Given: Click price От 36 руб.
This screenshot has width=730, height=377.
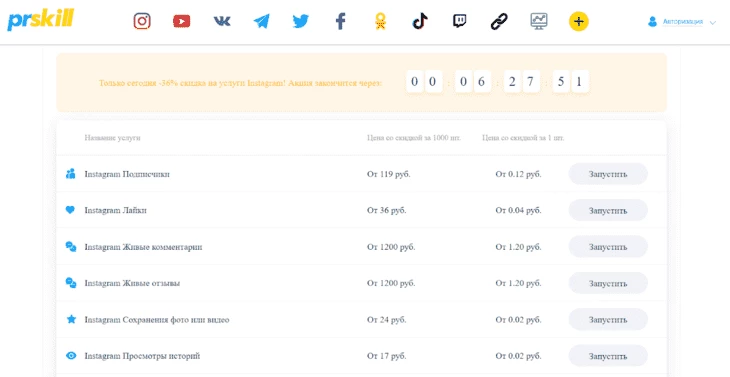Looking at the screenshot, I should (386, 210).
